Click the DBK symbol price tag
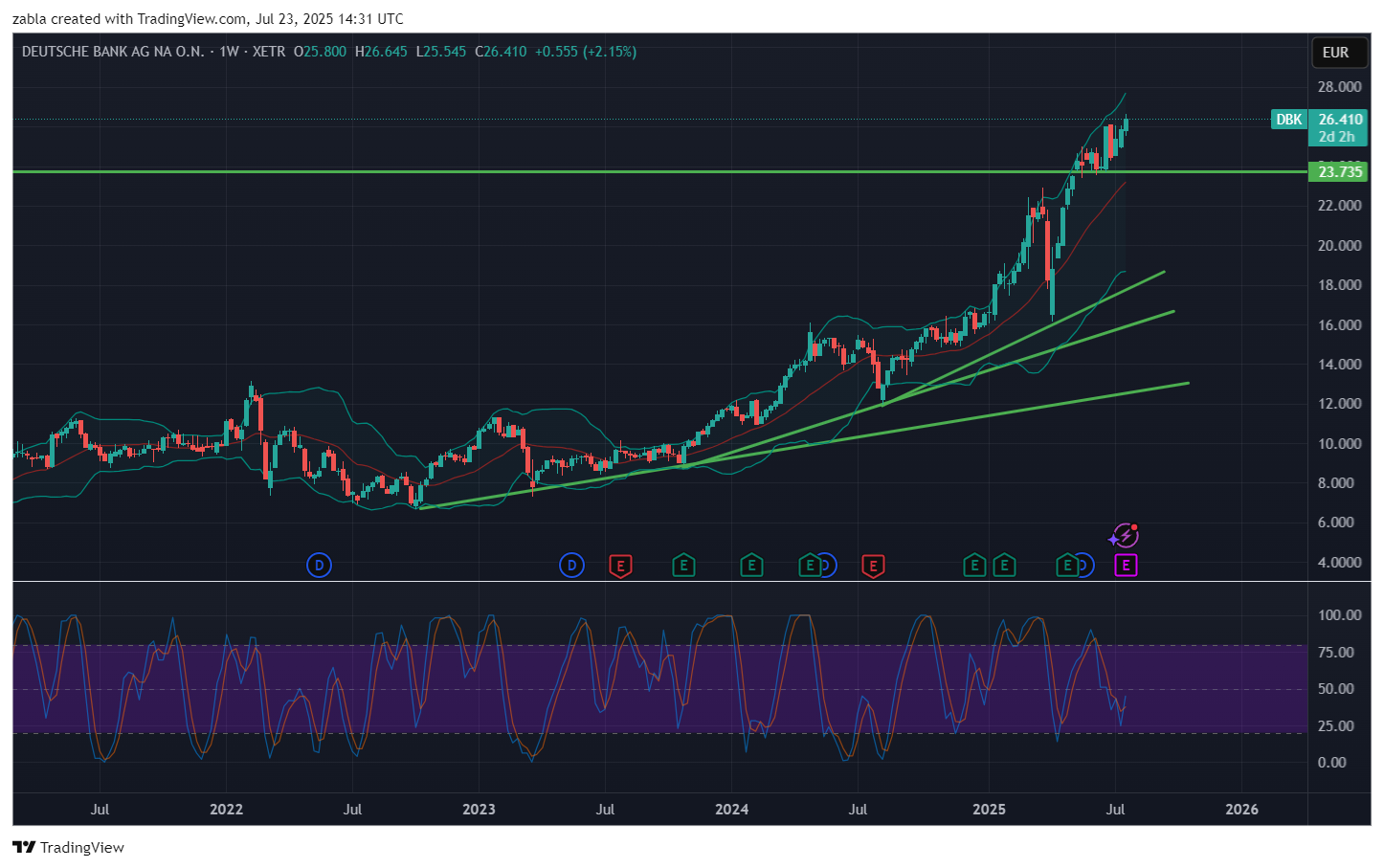1384x868 pixels. pos(1289,120)
